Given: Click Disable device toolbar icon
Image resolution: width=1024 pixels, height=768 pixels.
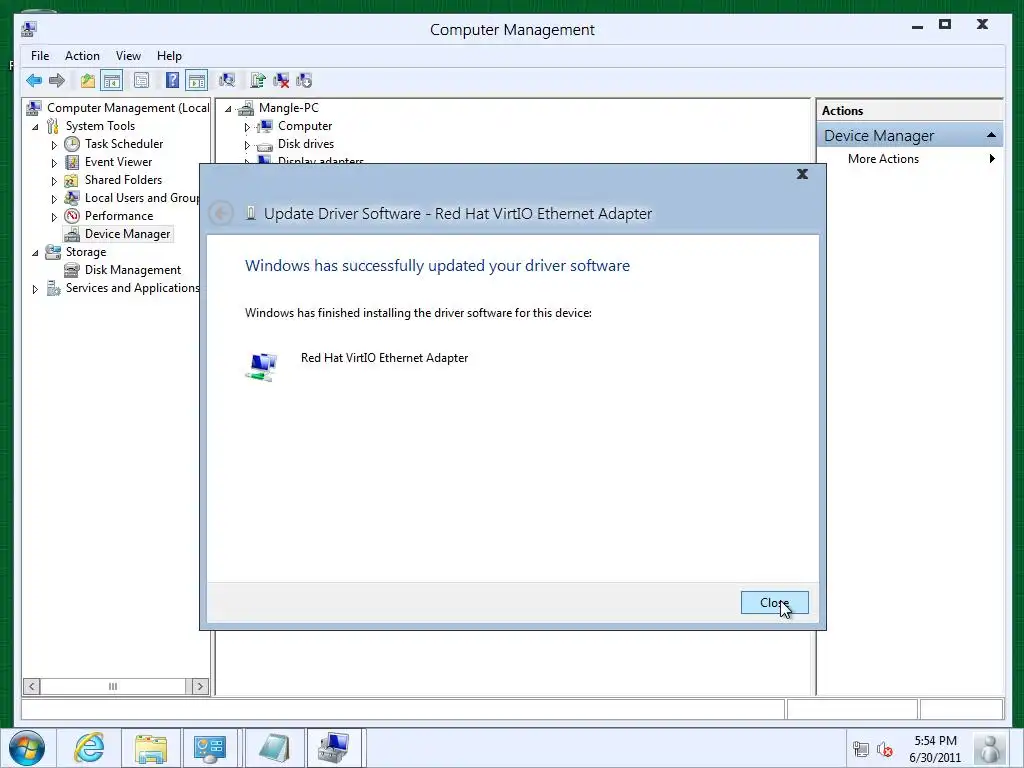Looking at the screenshot, I should tap(304, 80).
